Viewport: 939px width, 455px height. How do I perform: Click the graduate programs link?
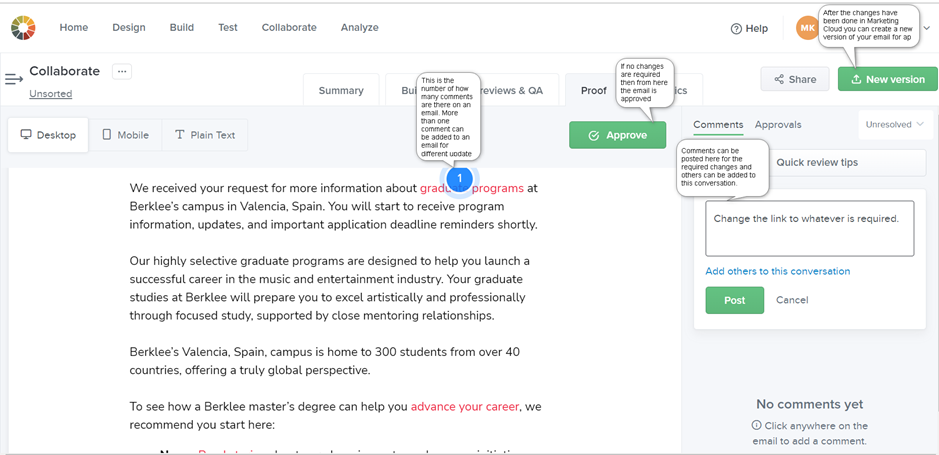[472, 188]
